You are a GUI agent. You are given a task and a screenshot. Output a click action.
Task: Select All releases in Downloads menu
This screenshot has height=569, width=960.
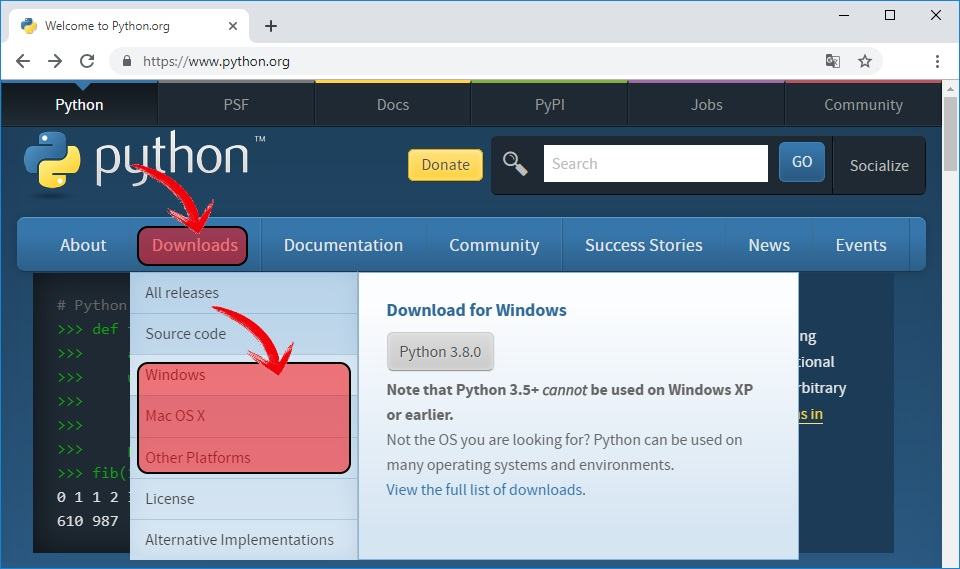244,293
